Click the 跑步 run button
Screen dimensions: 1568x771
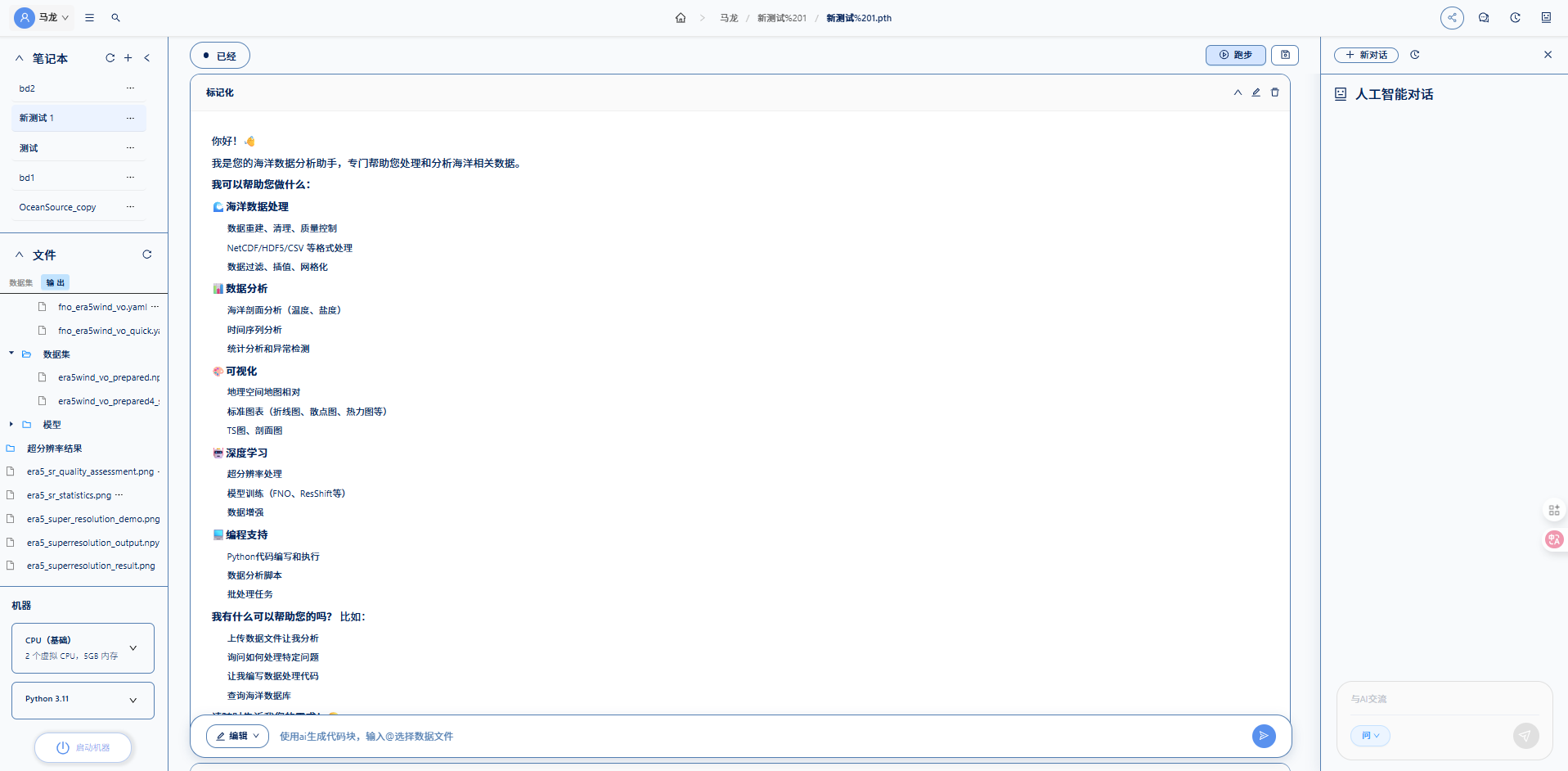coord(1235,55)
